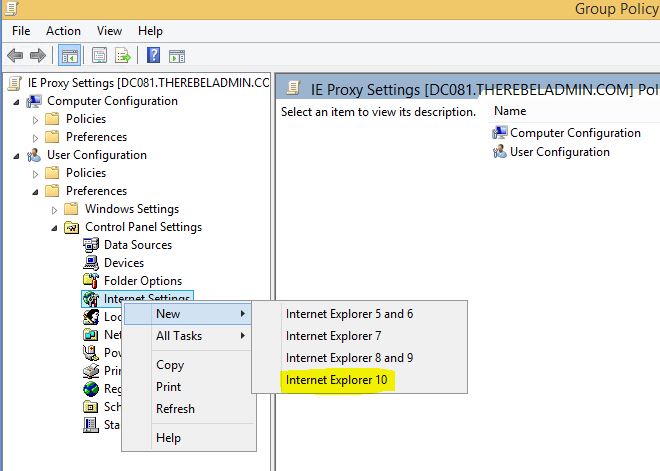Click the Regional Options globe icon
The height and width of the screenshot is (471, 660).
click(x=91, y=389)
